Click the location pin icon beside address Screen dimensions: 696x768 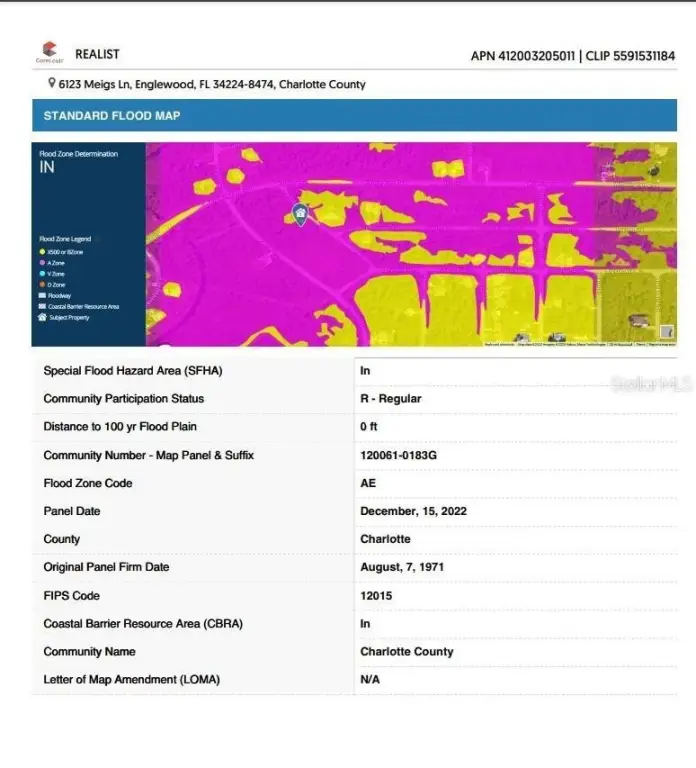(52, 84)
